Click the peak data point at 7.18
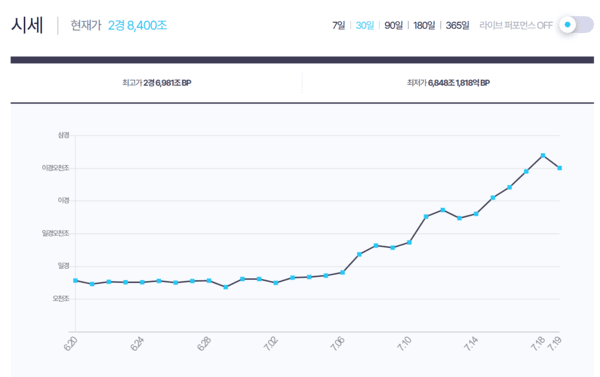 [543, 155]
